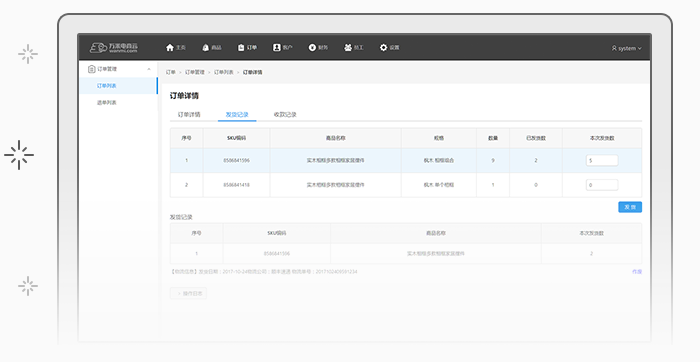Click the spec cell 枫木 单个相框
This screenshot has width=700, height=362.
coord(439,185)
